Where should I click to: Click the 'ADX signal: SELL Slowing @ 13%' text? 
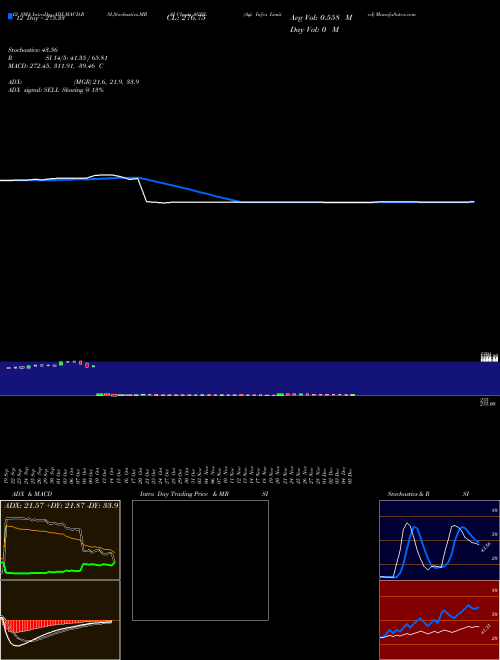(56, 90)
